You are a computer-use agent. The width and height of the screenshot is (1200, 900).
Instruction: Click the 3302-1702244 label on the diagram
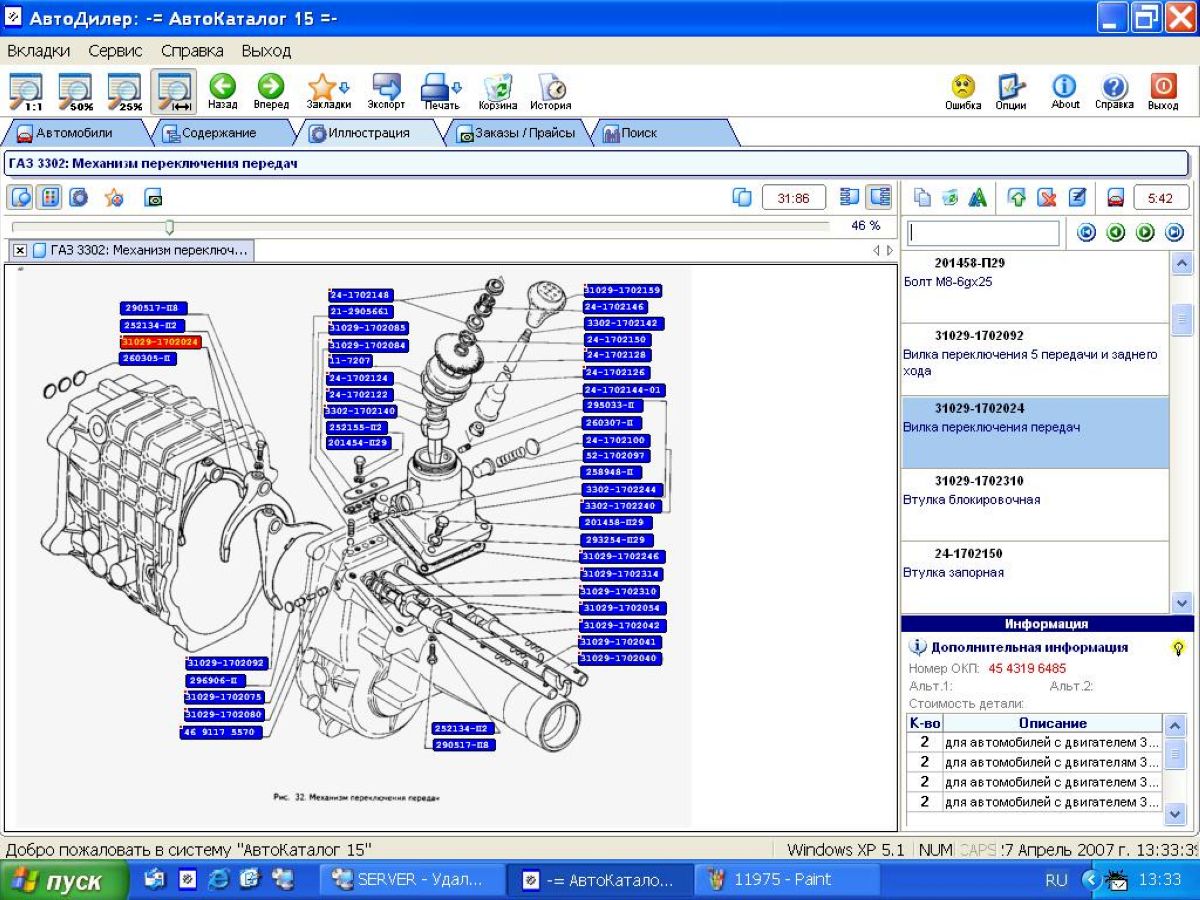click(x=622, y=489)
